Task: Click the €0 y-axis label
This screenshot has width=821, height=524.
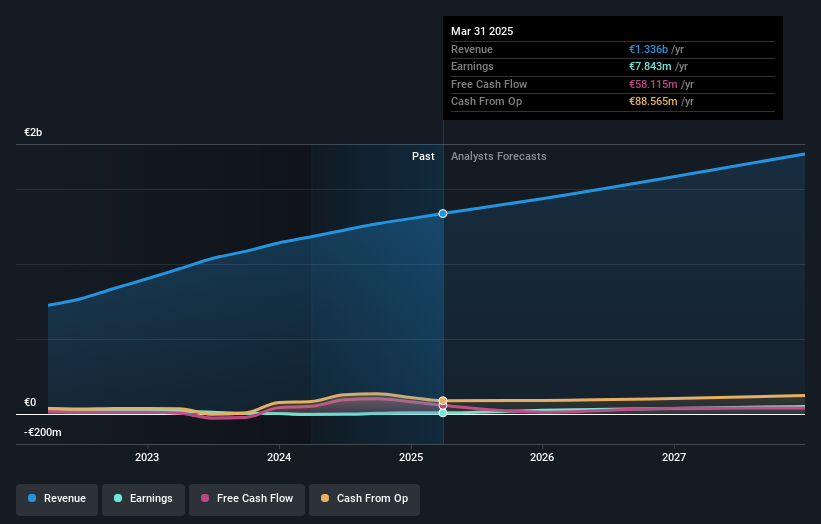Action: [30, 403]
